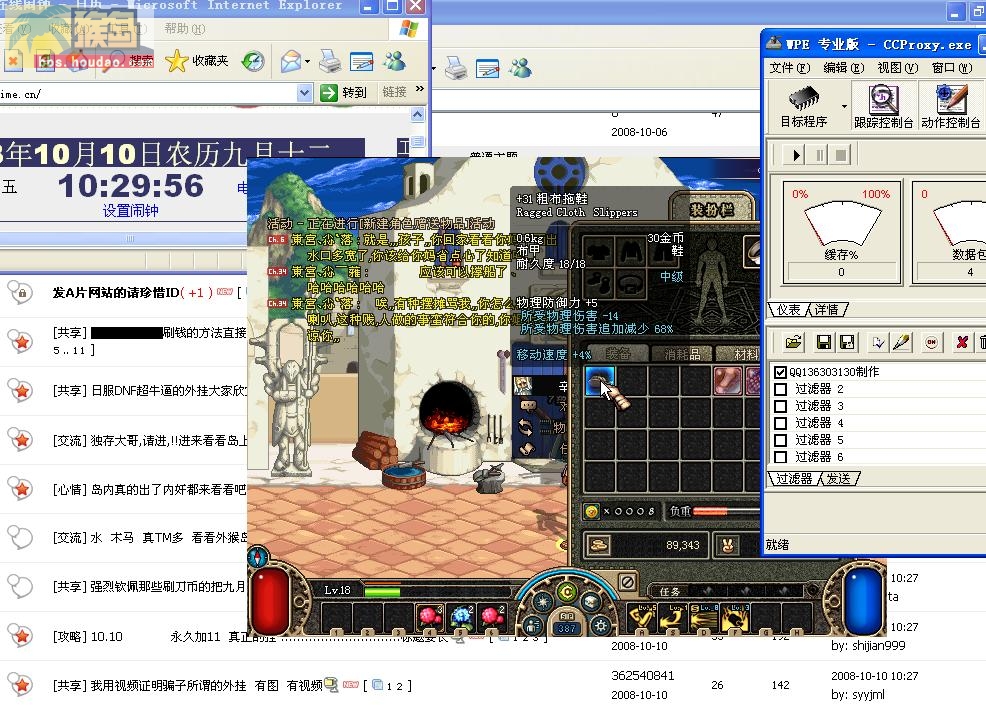Open the 目标程序 target program button in WPE
This screenshot has height=705, width=986.
click(x=804, y=106)
